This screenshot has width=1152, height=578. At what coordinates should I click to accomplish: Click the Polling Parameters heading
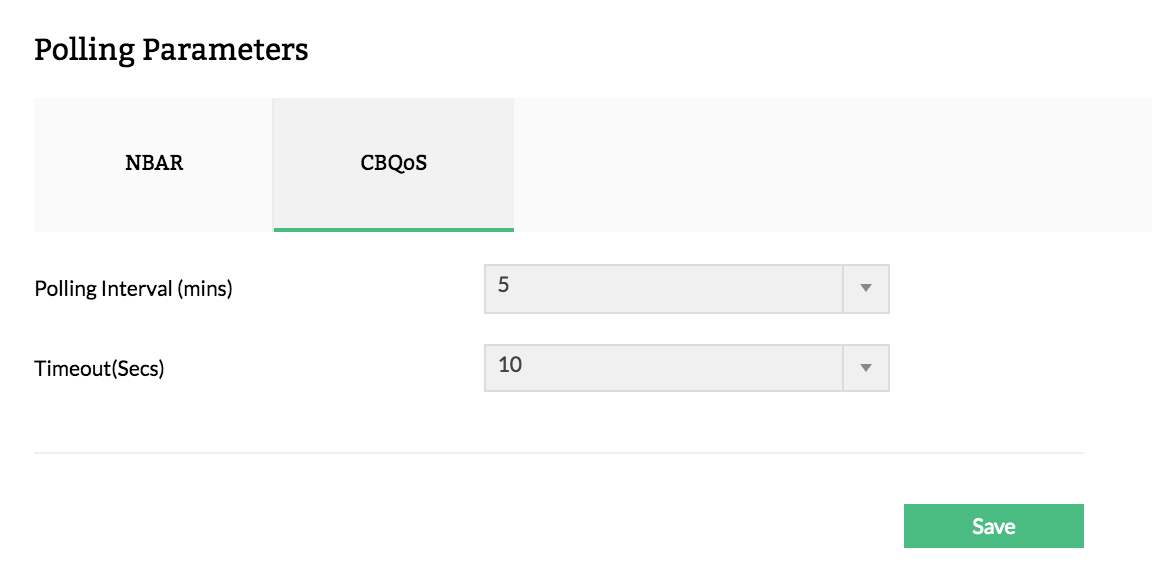[171, 50]
